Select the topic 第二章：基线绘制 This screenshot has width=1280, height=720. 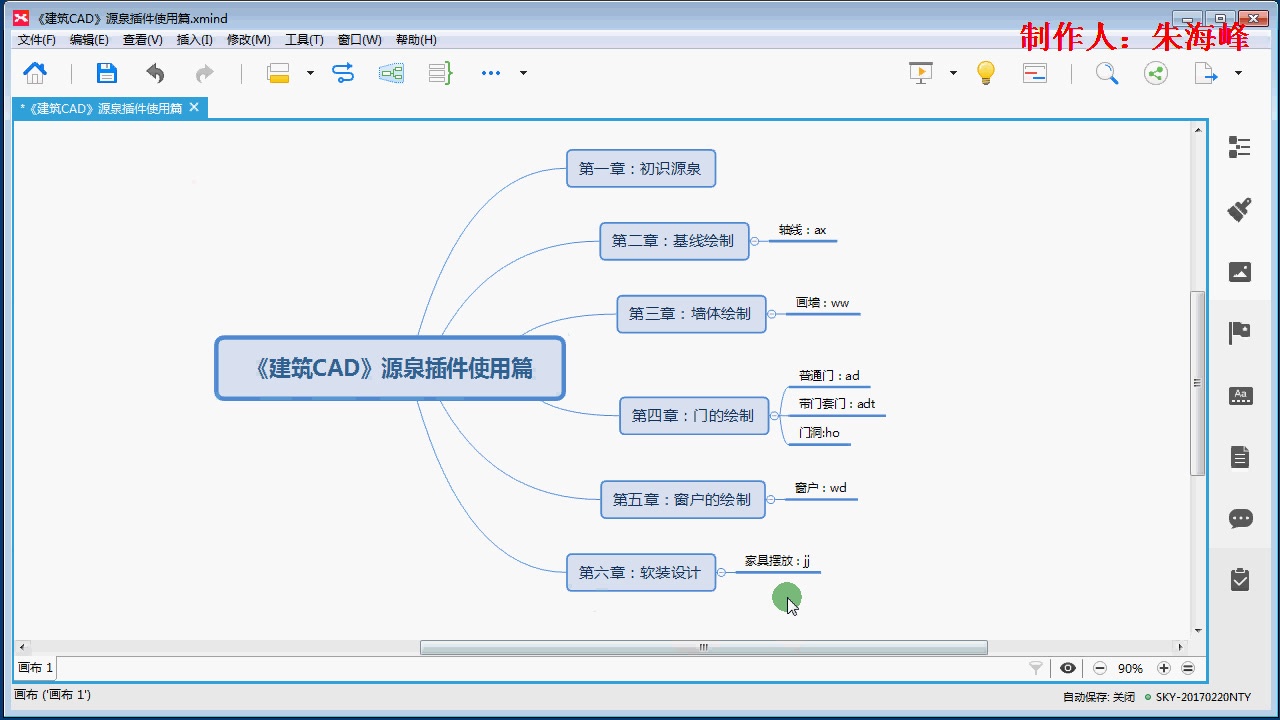[674, 241]
